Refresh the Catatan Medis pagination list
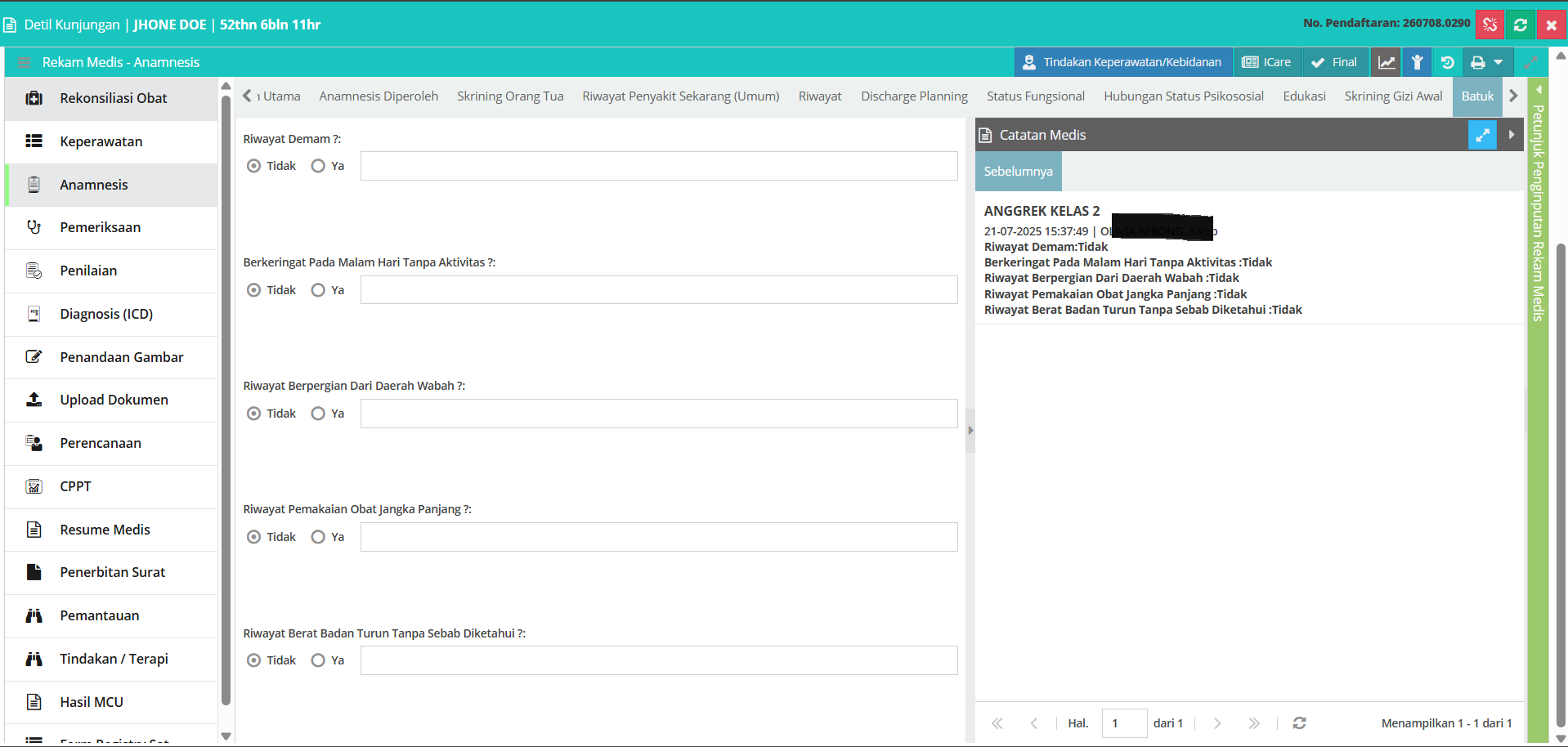The width and height of the screenshot is (1568, 747). point(1299,723)
